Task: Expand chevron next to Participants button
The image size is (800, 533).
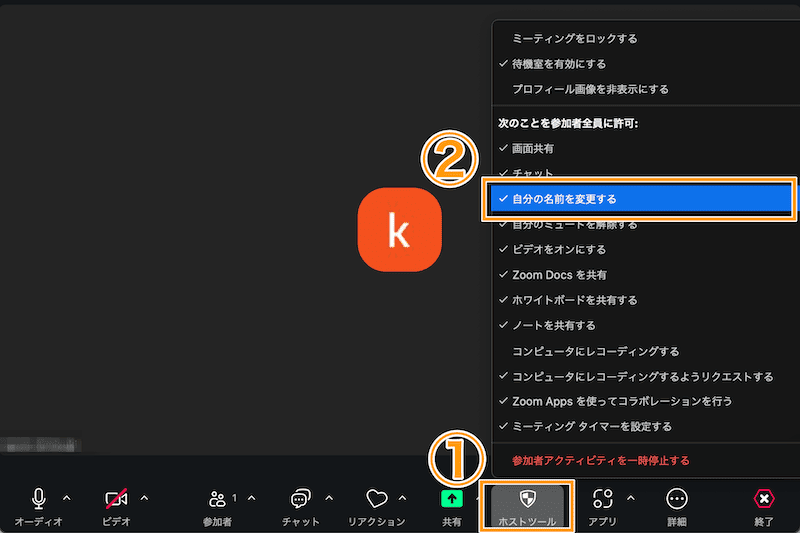Action: (x=251, y=497)
